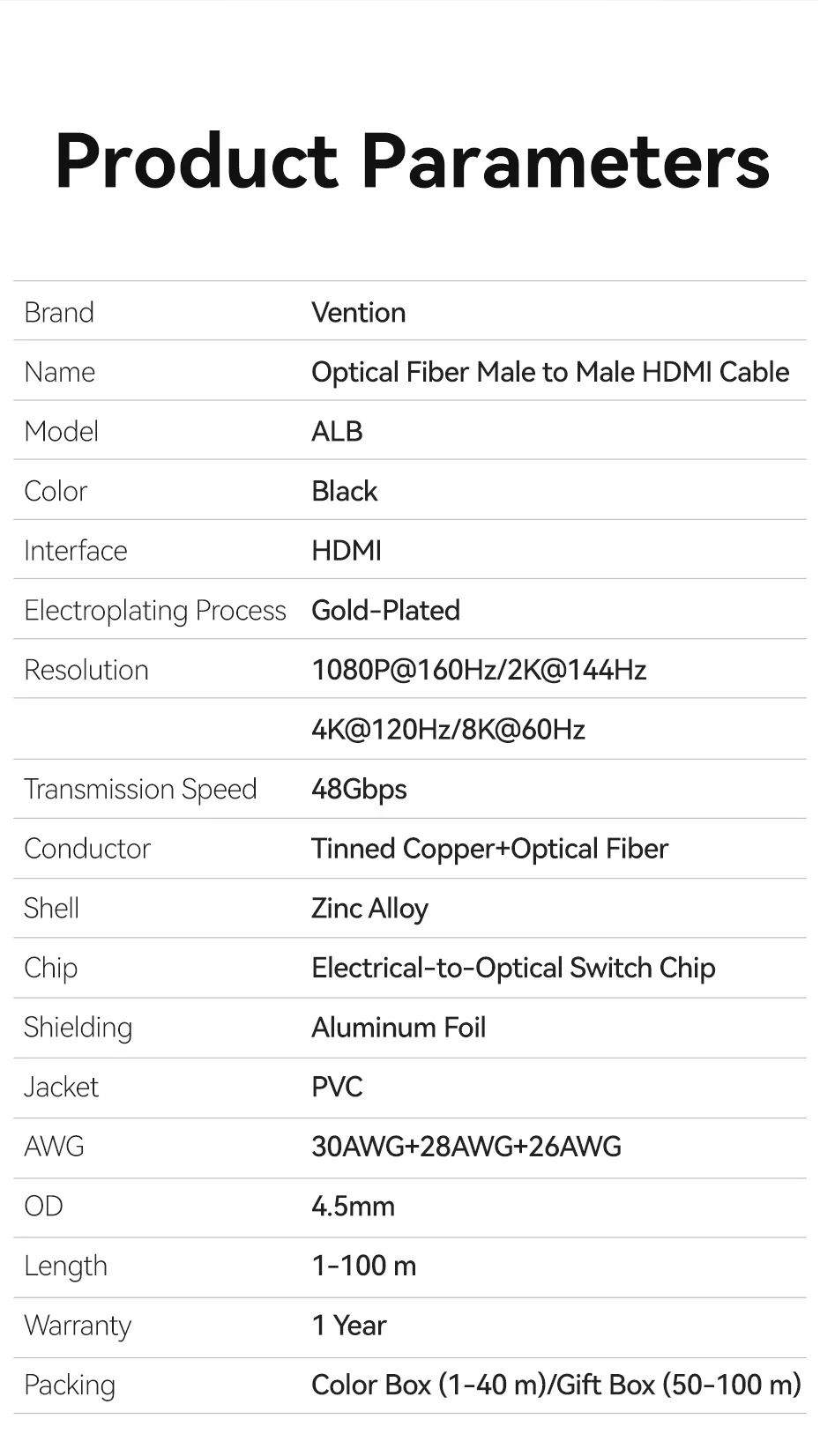Viewport: 820px width, 1456px height.
Task: Select the Optical Fiber Male to Male HDMI Cable text
Action: 549,372
